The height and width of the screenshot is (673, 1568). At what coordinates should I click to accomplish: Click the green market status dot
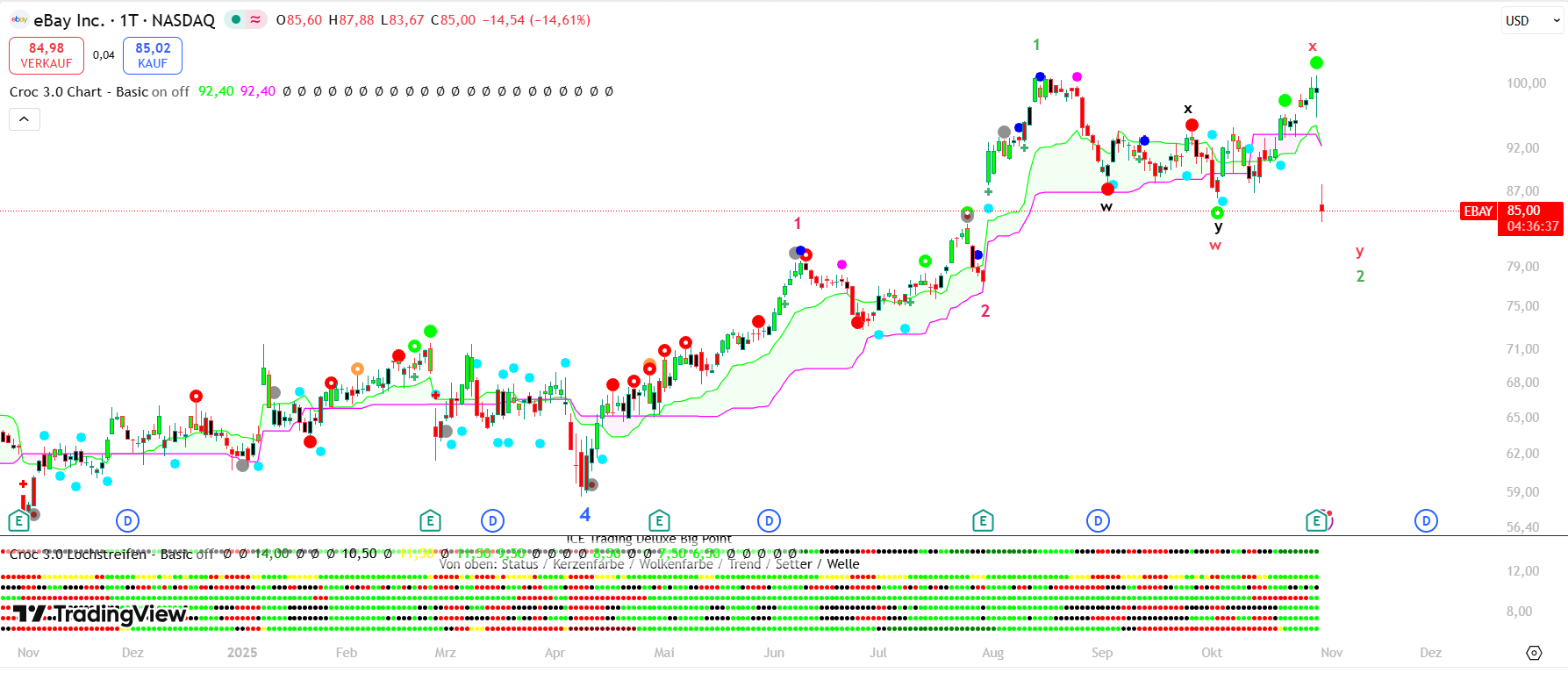[x=236, y=19]
